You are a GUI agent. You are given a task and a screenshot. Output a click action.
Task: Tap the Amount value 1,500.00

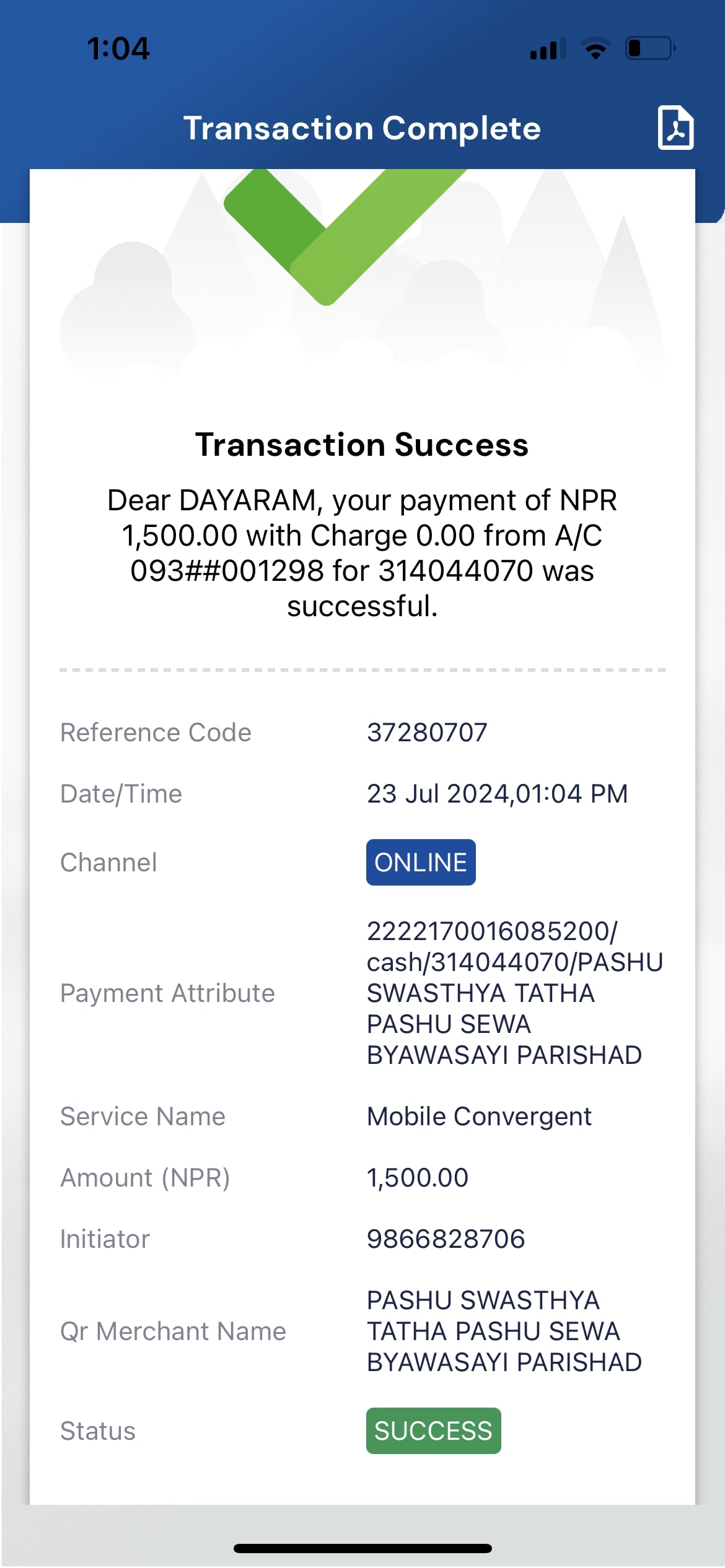coord(418,1178)
